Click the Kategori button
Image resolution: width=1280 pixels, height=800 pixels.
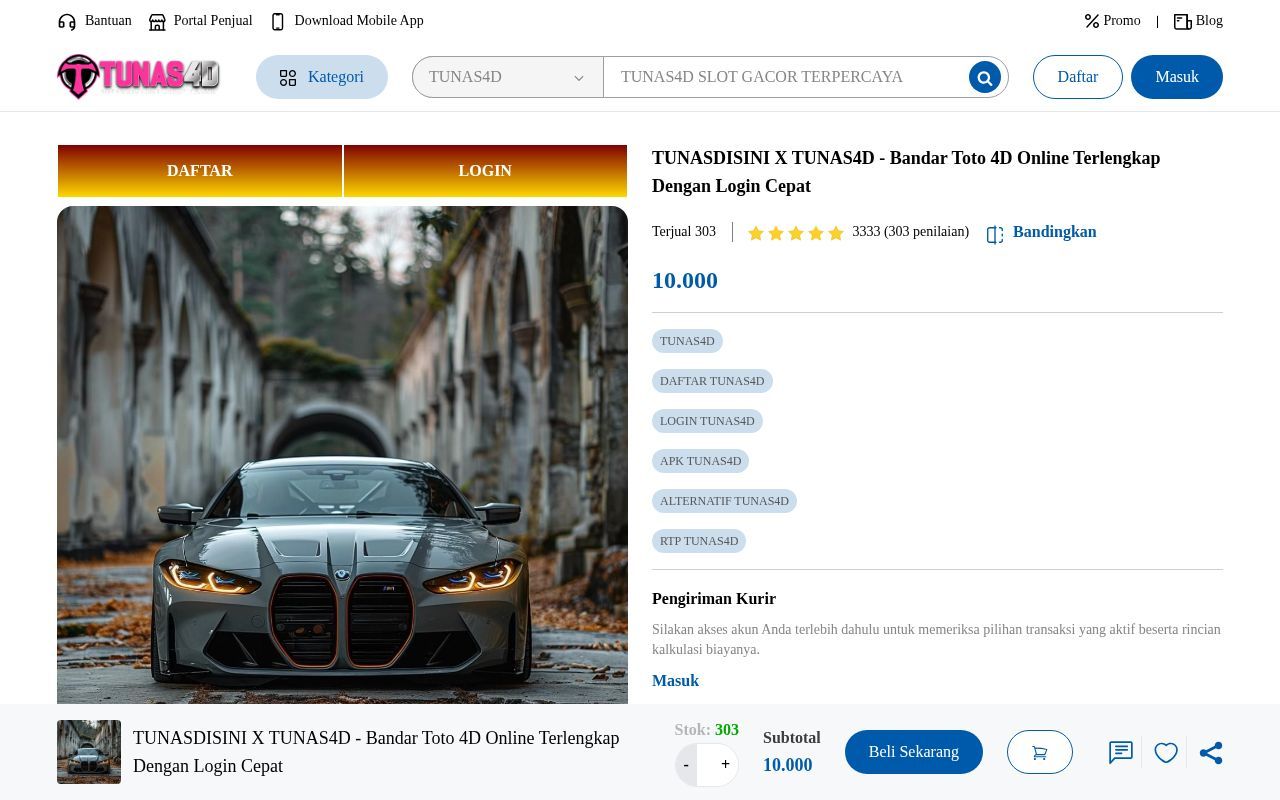(322, 77)
